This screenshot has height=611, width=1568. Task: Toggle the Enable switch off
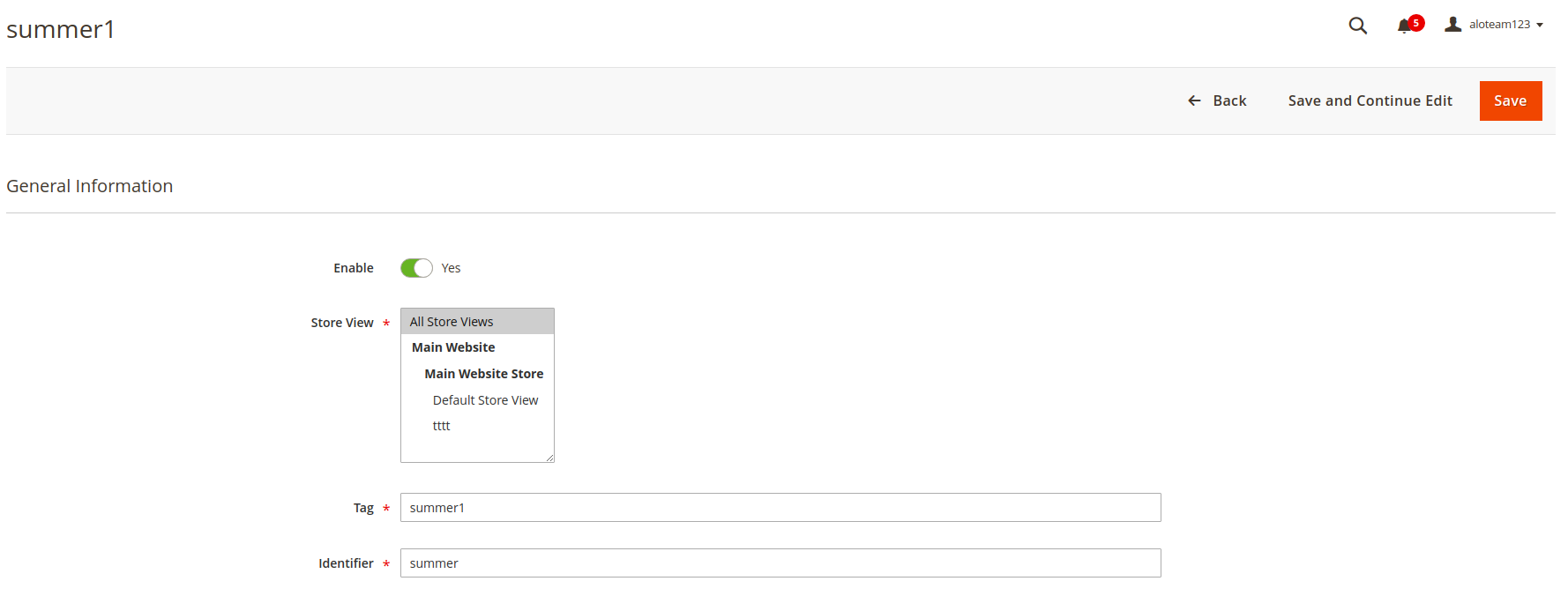pos(416,268)
